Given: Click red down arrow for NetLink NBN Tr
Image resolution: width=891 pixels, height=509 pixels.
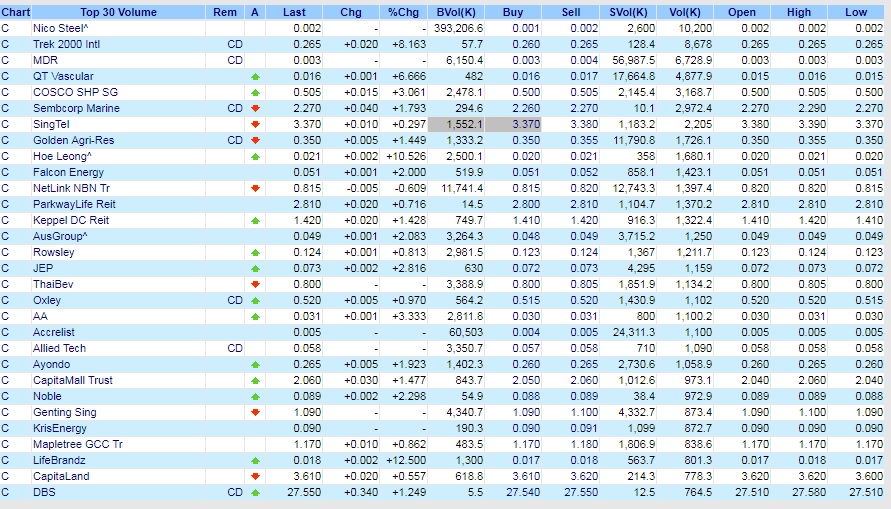Looking at the screenshot, I should (x=255, y=189).
